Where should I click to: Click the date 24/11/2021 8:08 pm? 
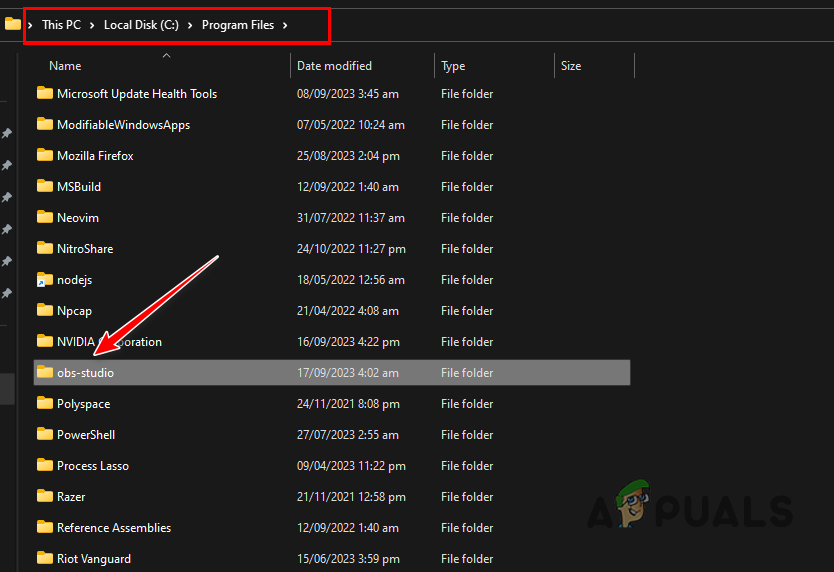[x=348, y=403]
